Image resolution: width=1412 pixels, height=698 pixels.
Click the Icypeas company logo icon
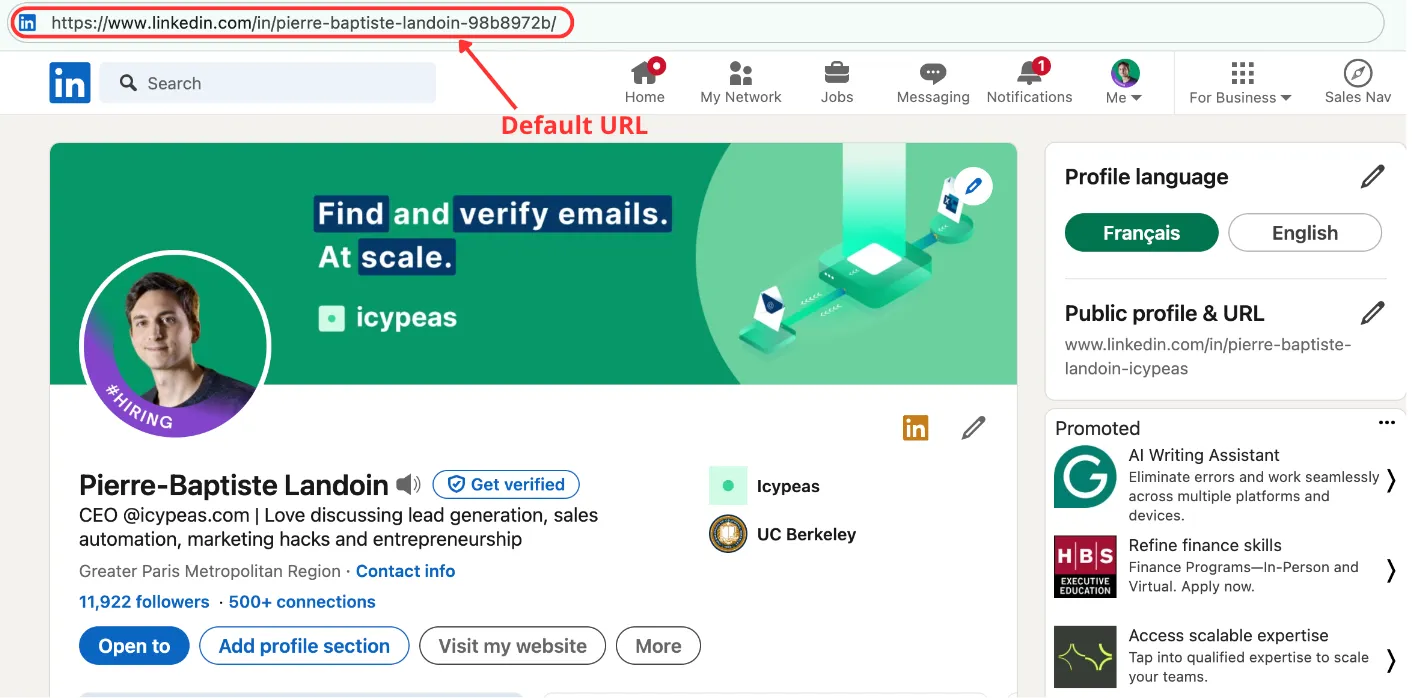click(x=728, y=486)
